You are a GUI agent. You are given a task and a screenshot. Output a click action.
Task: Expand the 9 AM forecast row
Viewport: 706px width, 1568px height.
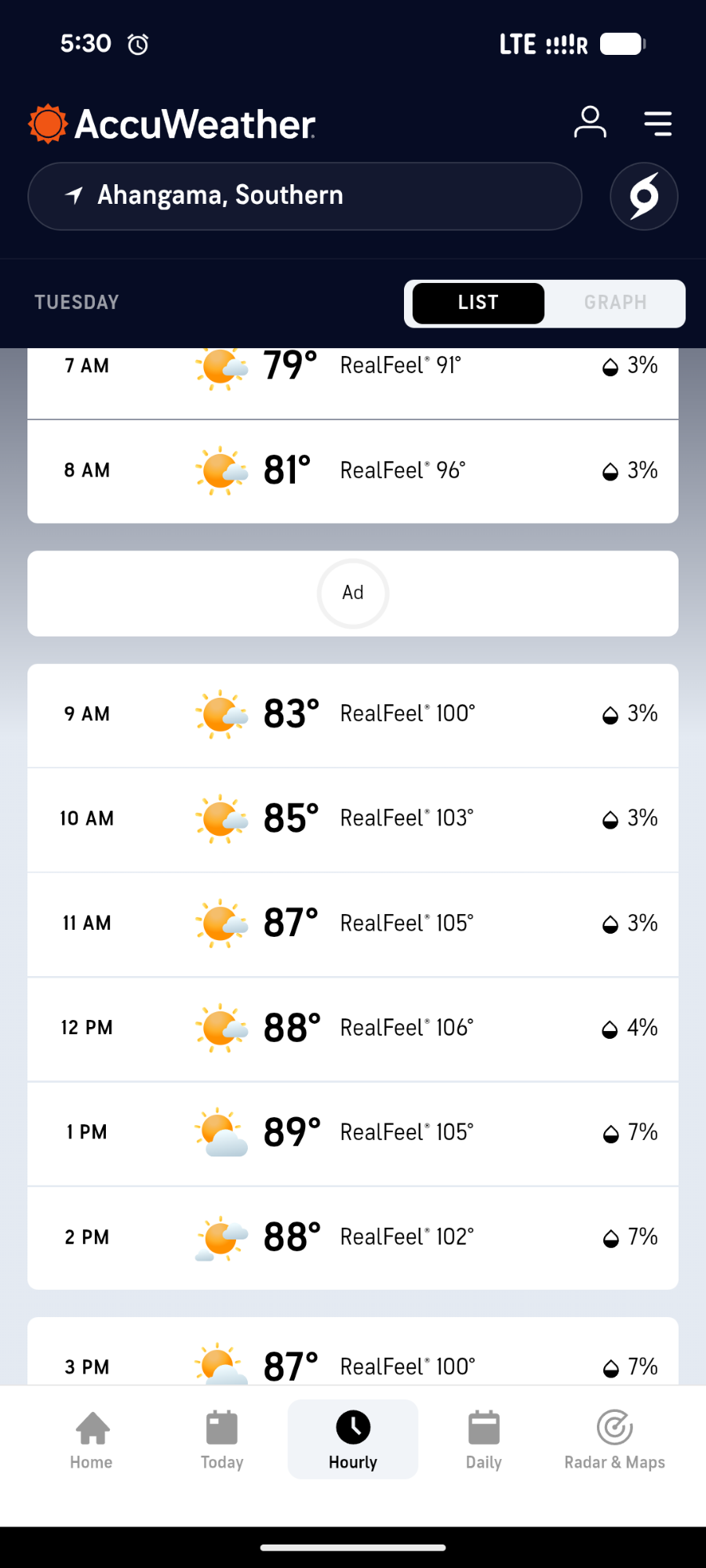click(x=353, y=714)
